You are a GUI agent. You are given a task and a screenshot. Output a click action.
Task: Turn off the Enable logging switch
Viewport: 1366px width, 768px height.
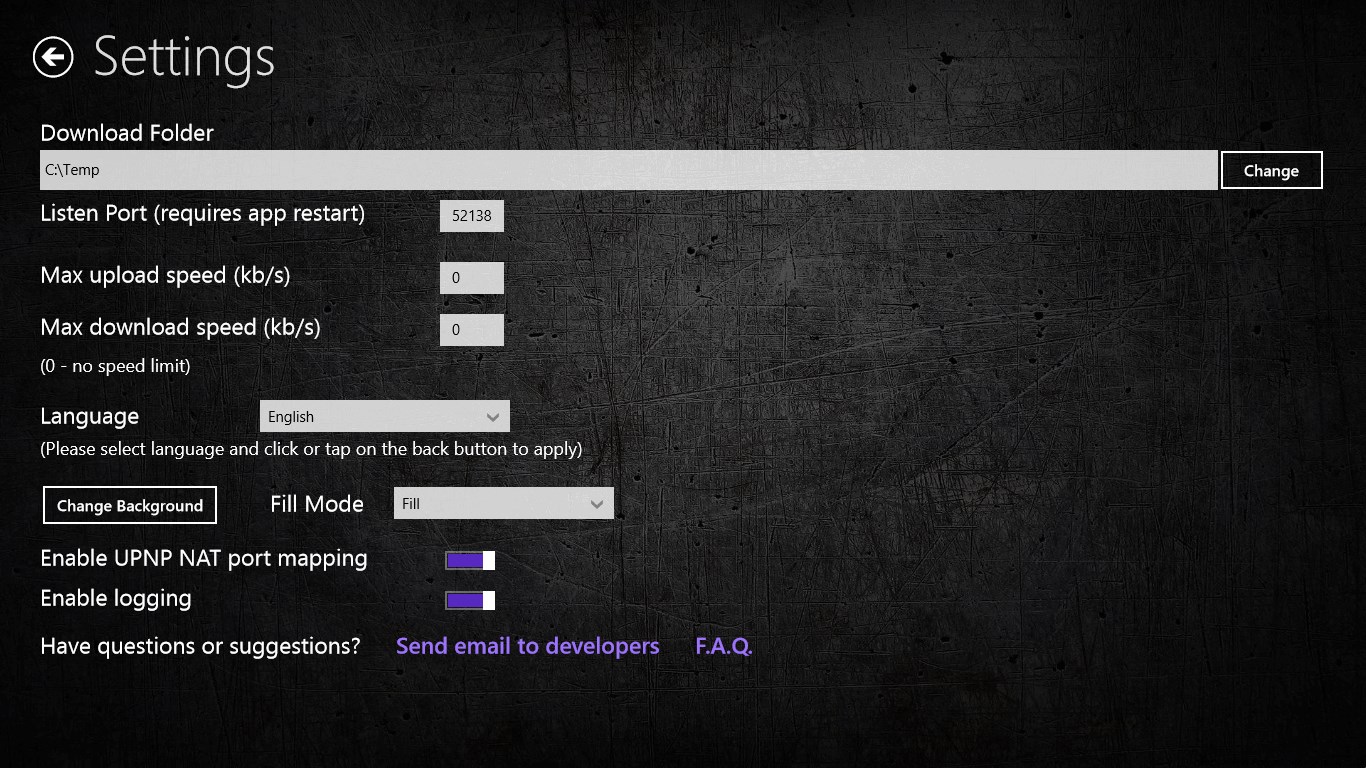[470, 600]
